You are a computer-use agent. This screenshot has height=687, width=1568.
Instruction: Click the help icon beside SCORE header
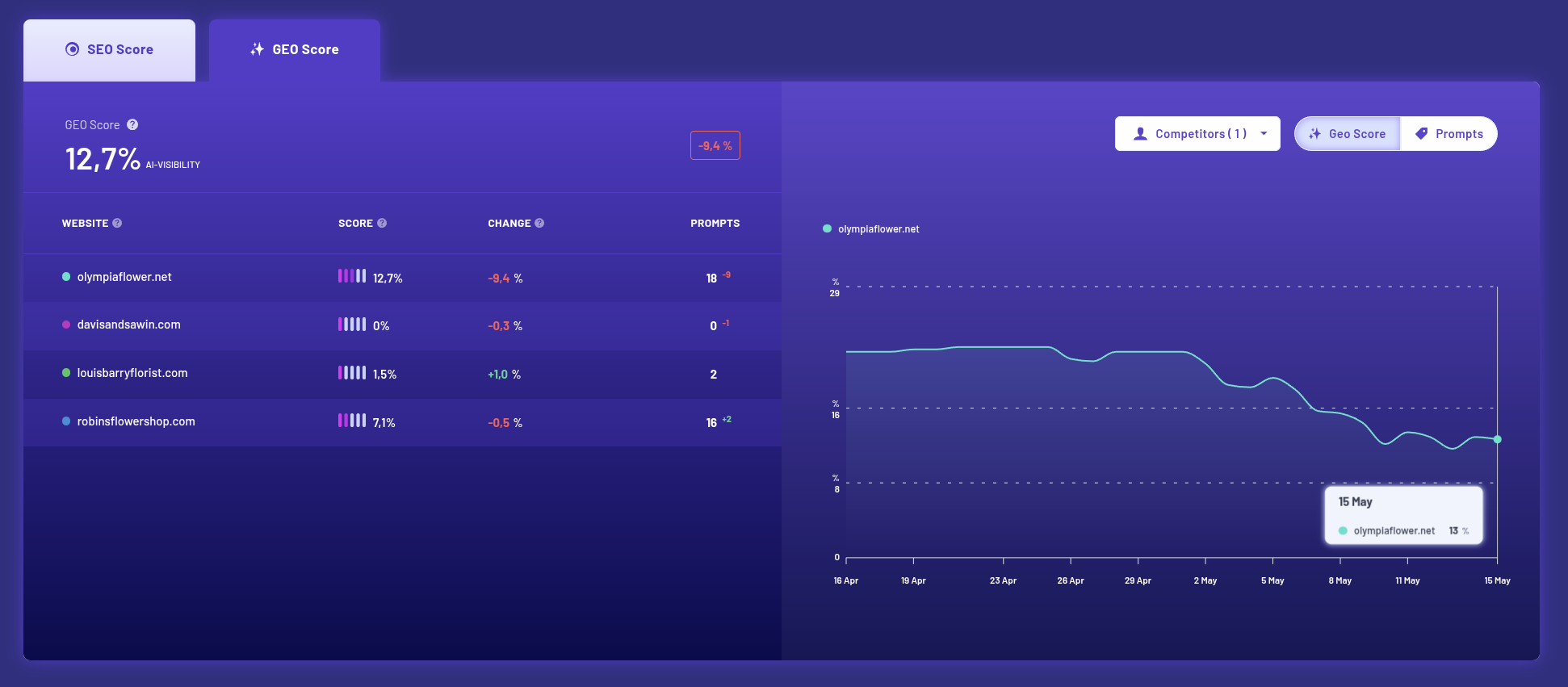coord(382,223)
